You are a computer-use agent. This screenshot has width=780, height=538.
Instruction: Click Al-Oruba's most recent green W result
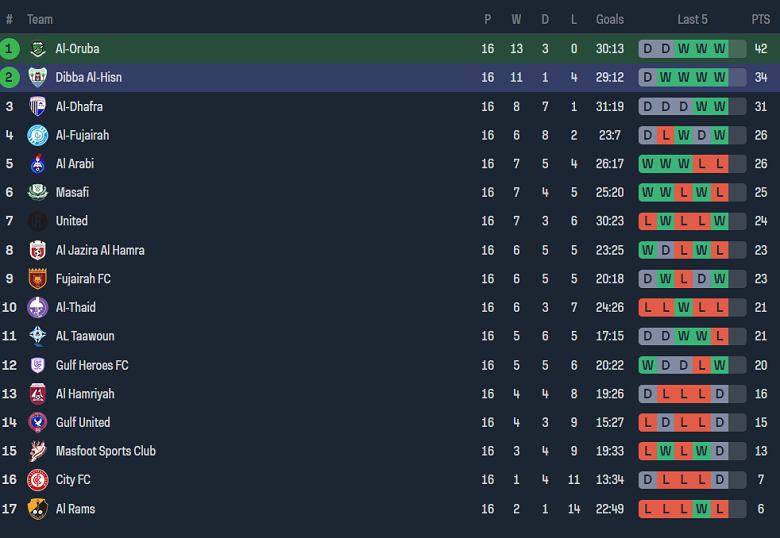pos(720,49)
